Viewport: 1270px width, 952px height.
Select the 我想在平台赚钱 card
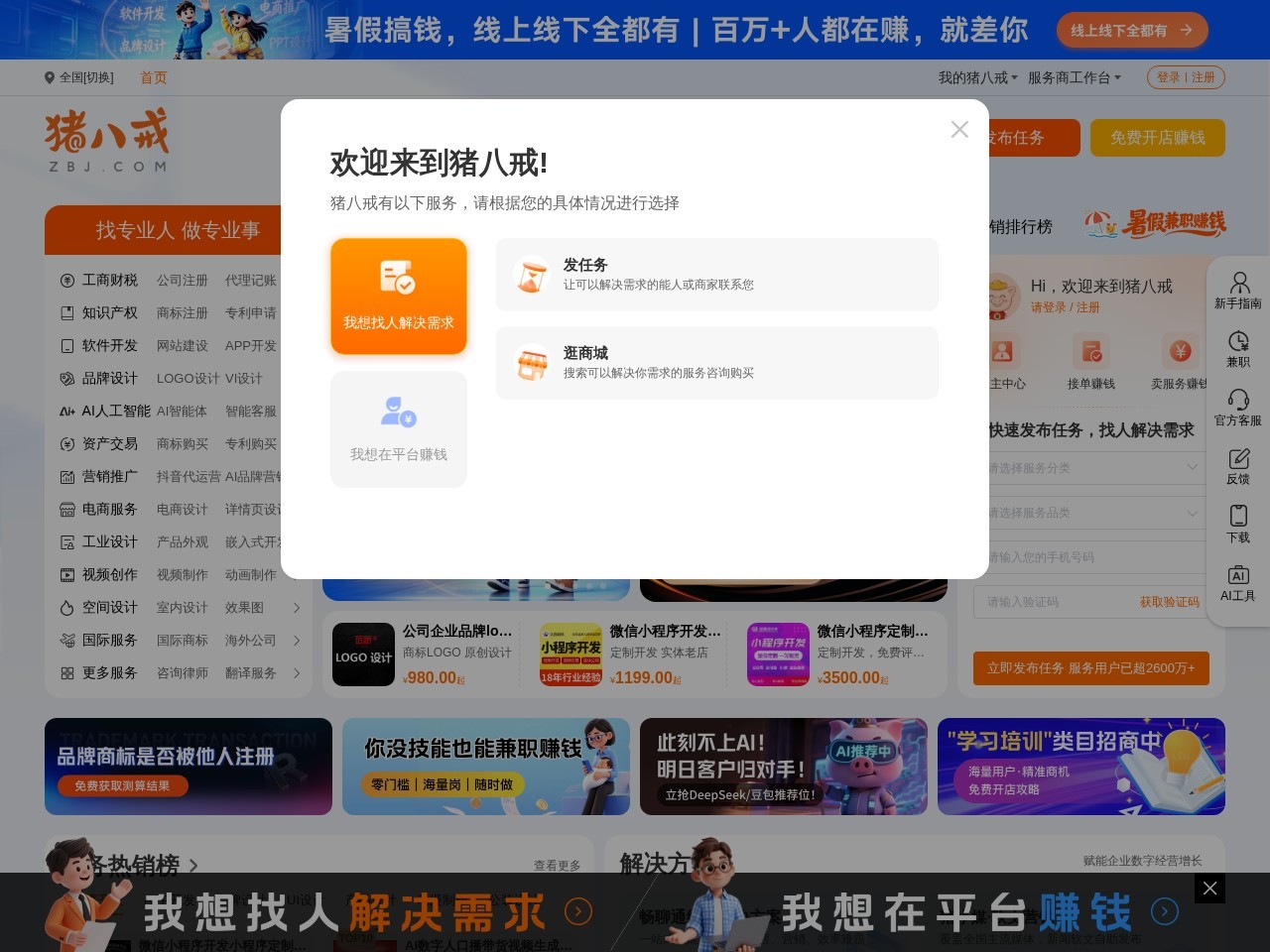pos(399,429)
